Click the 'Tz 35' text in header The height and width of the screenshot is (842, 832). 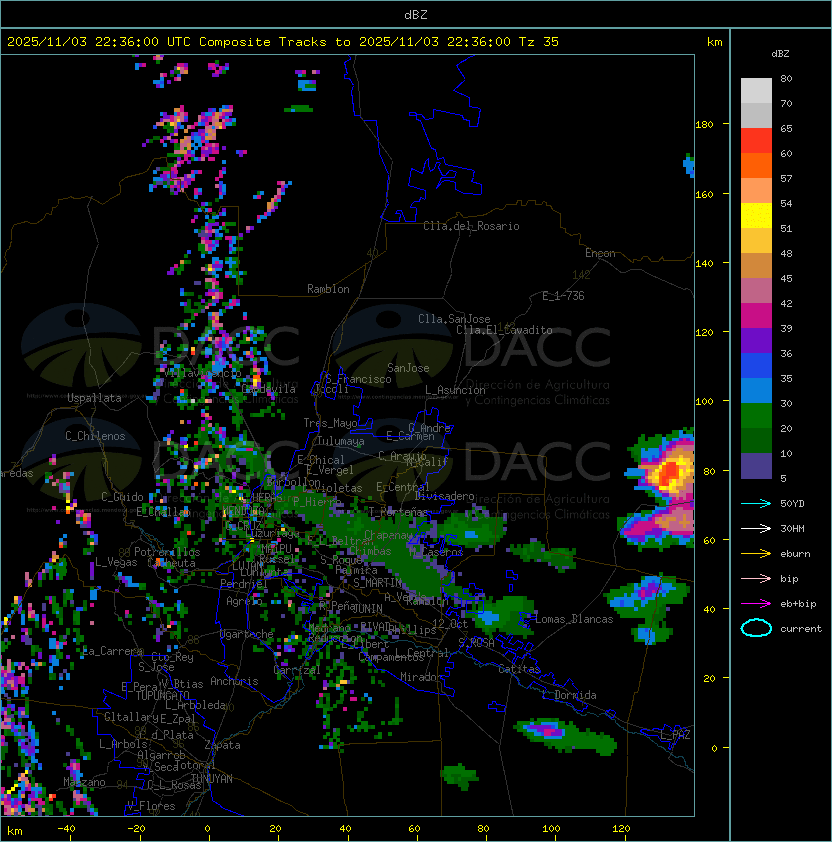click(x=539, y=42)
